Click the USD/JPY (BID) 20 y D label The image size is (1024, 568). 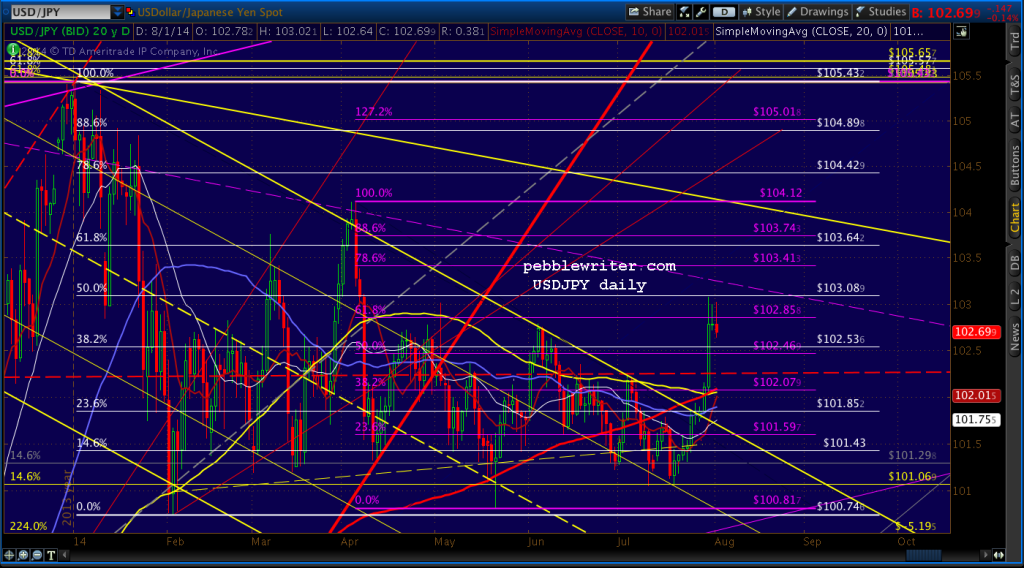click(x=69, y=31)
